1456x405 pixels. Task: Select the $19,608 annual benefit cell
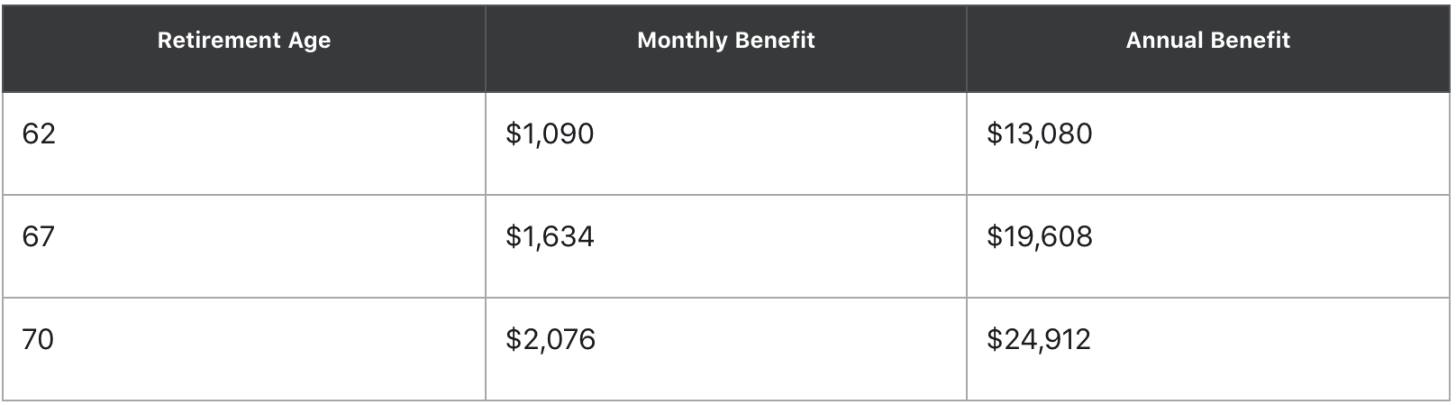1039,237
